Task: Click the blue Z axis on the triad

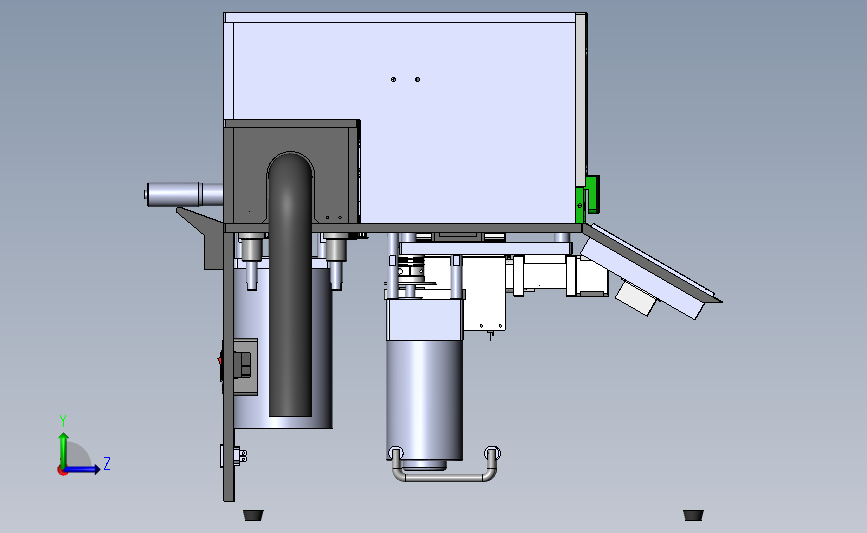Action: coord(82,469)
